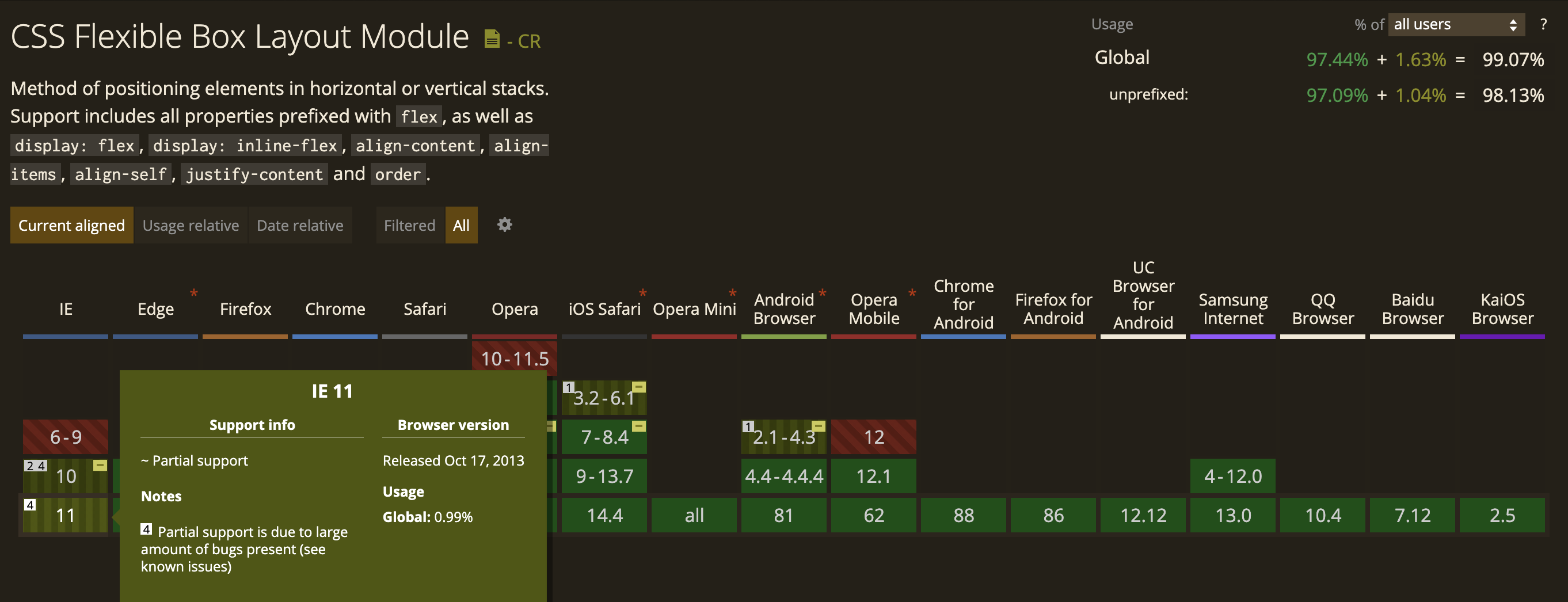Image resolution: width=1568 pixels, height=602 pixels.
Task: Click the 'CSS Flexible Box Layout Module' title
Action: point(240,37)
